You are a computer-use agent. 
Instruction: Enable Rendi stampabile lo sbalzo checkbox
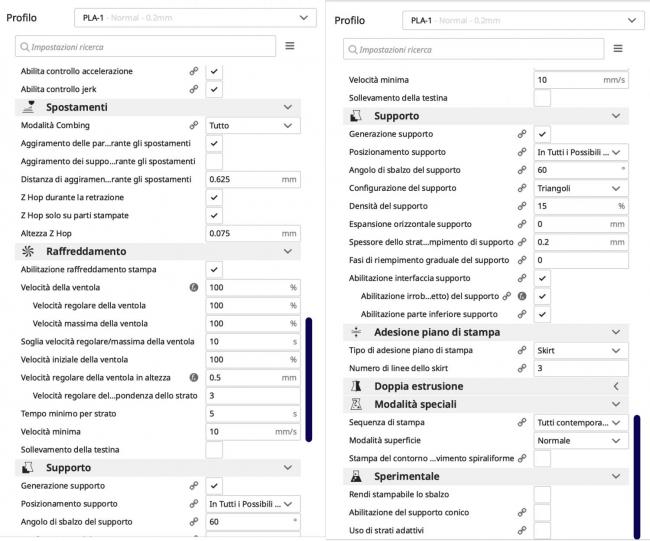pyautogui.click(x=542, y=494)
